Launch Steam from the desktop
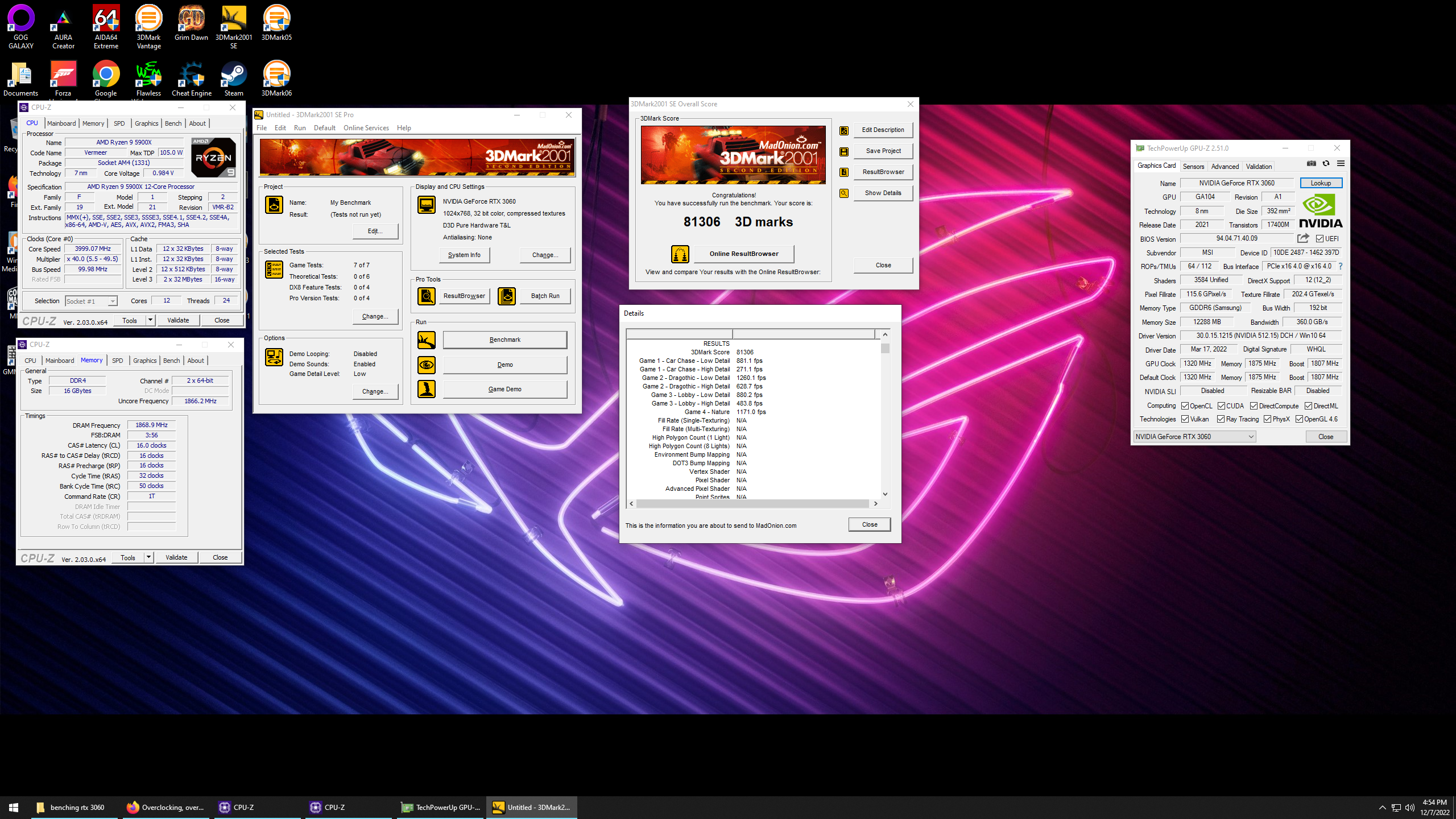 (234, 78)
